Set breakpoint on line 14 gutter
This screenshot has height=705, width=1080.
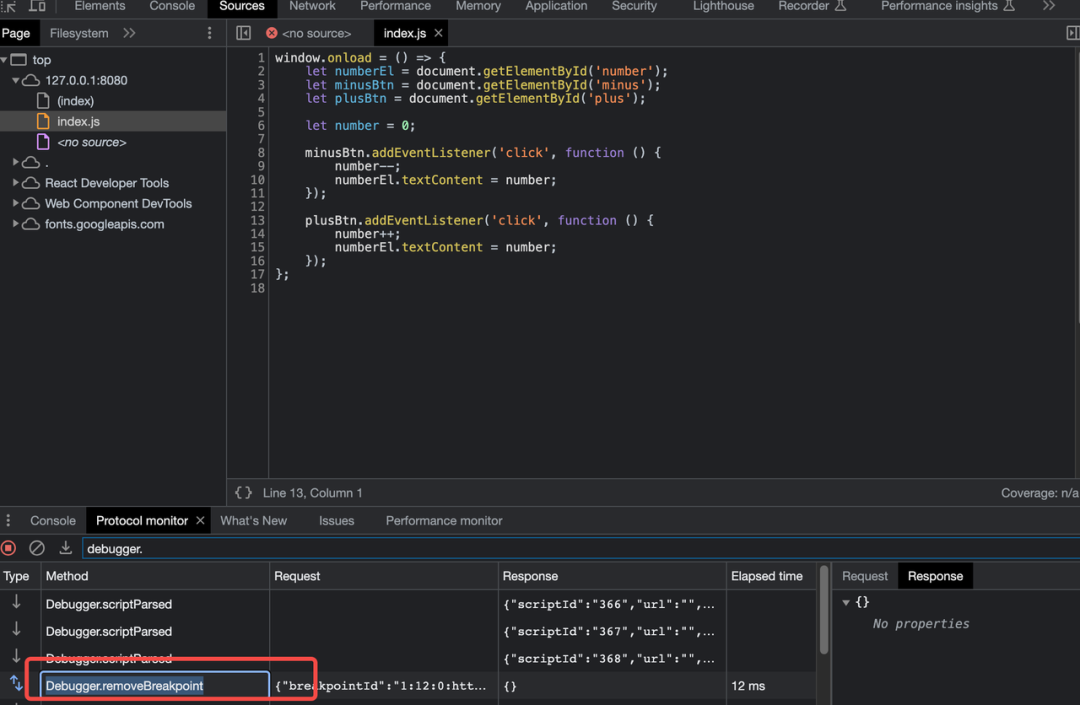click(x=258, y=233)
